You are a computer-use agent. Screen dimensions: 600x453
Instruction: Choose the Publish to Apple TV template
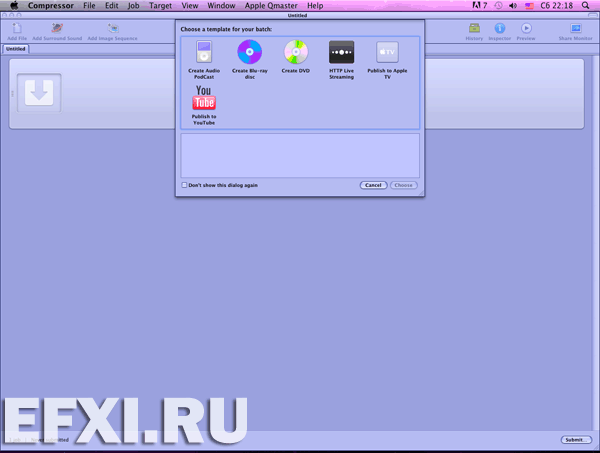point(387,53)
